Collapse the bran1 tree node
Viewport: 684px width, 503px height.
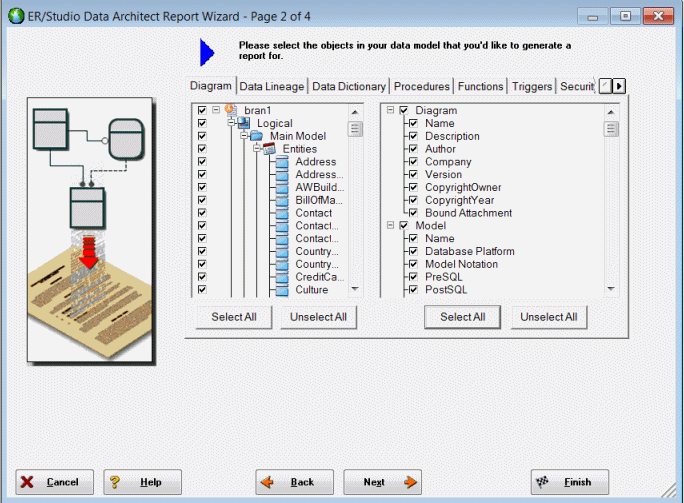point(216,110)
